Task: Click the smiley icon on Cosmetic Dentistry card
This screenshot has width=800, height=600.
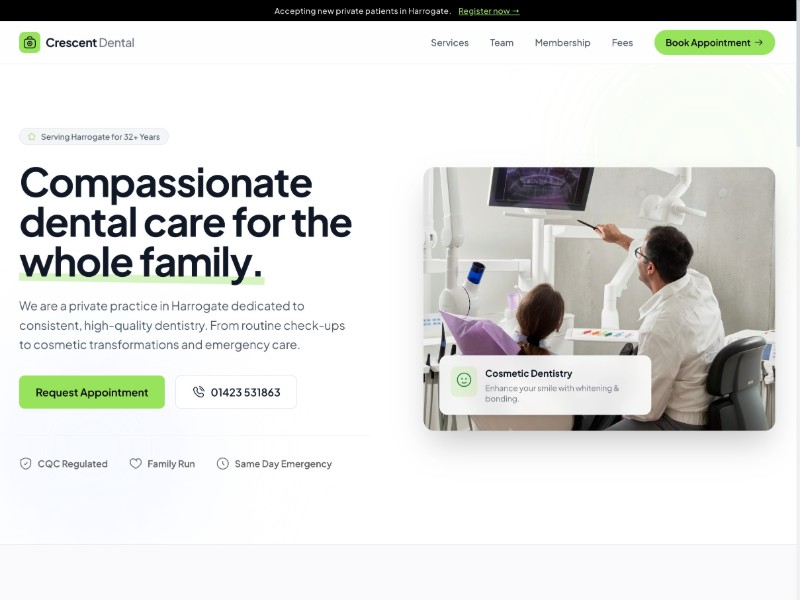Action: [464, 381]
